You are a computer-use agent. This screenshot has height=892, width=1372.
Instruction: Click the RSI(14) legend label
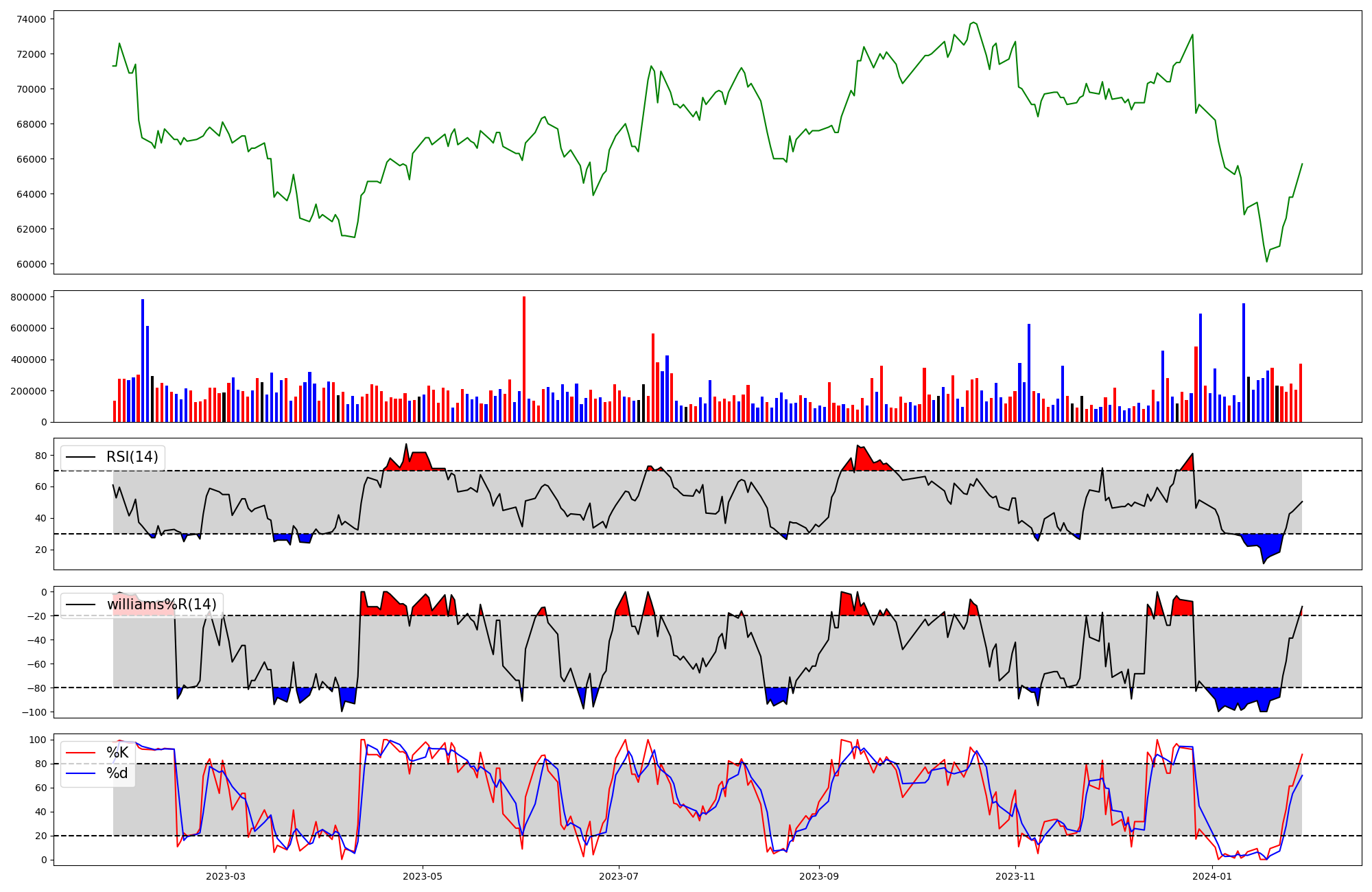click(132, 457)
